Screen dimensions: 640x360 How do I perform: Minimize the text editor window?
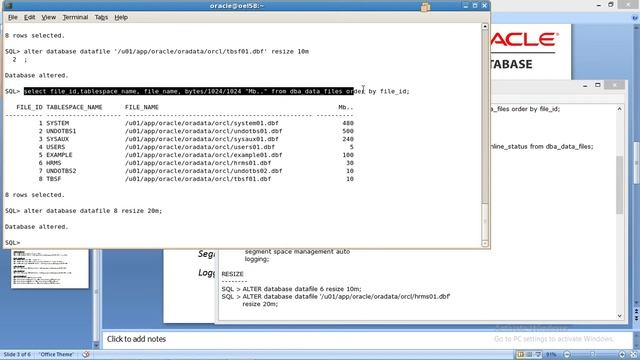[585, 85]
